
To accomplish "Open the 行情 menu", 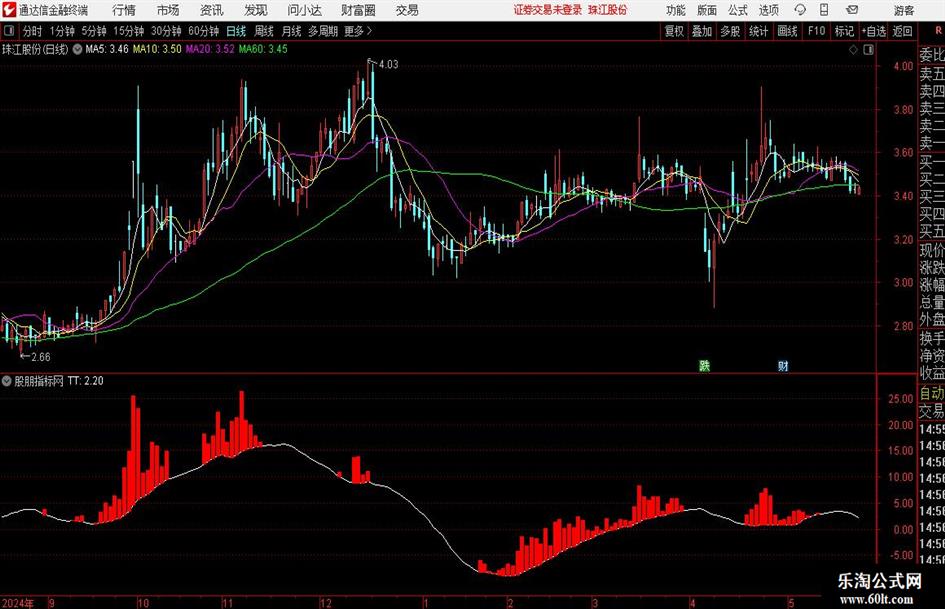I will click(x=124, y=10).
